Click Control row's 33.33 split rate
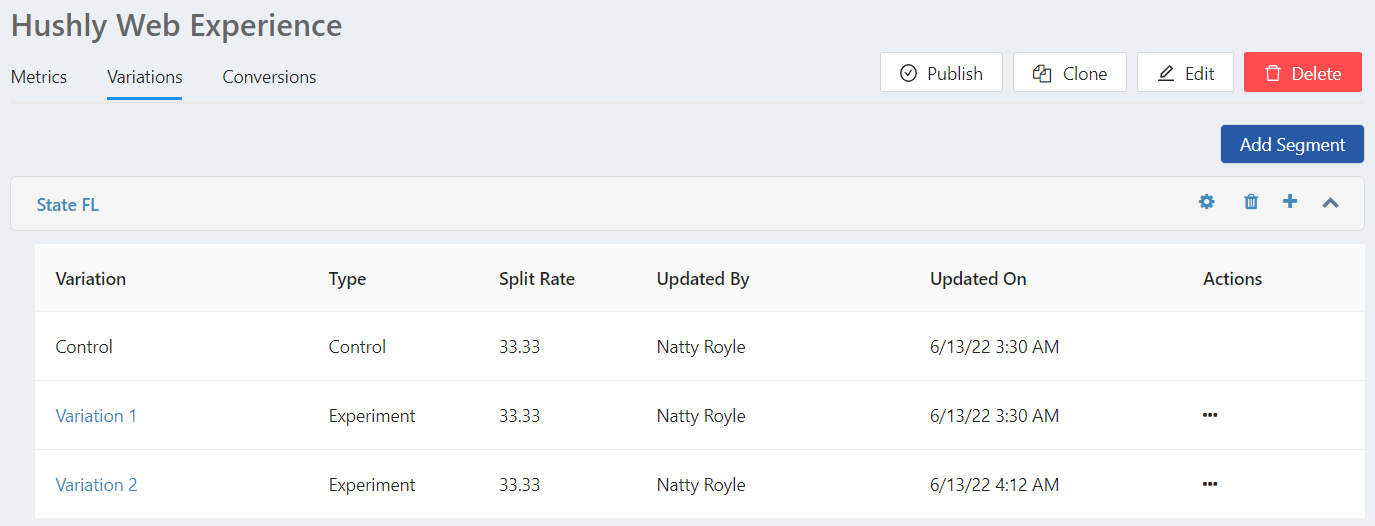1375x526 pixels. (x=519, y=347)
